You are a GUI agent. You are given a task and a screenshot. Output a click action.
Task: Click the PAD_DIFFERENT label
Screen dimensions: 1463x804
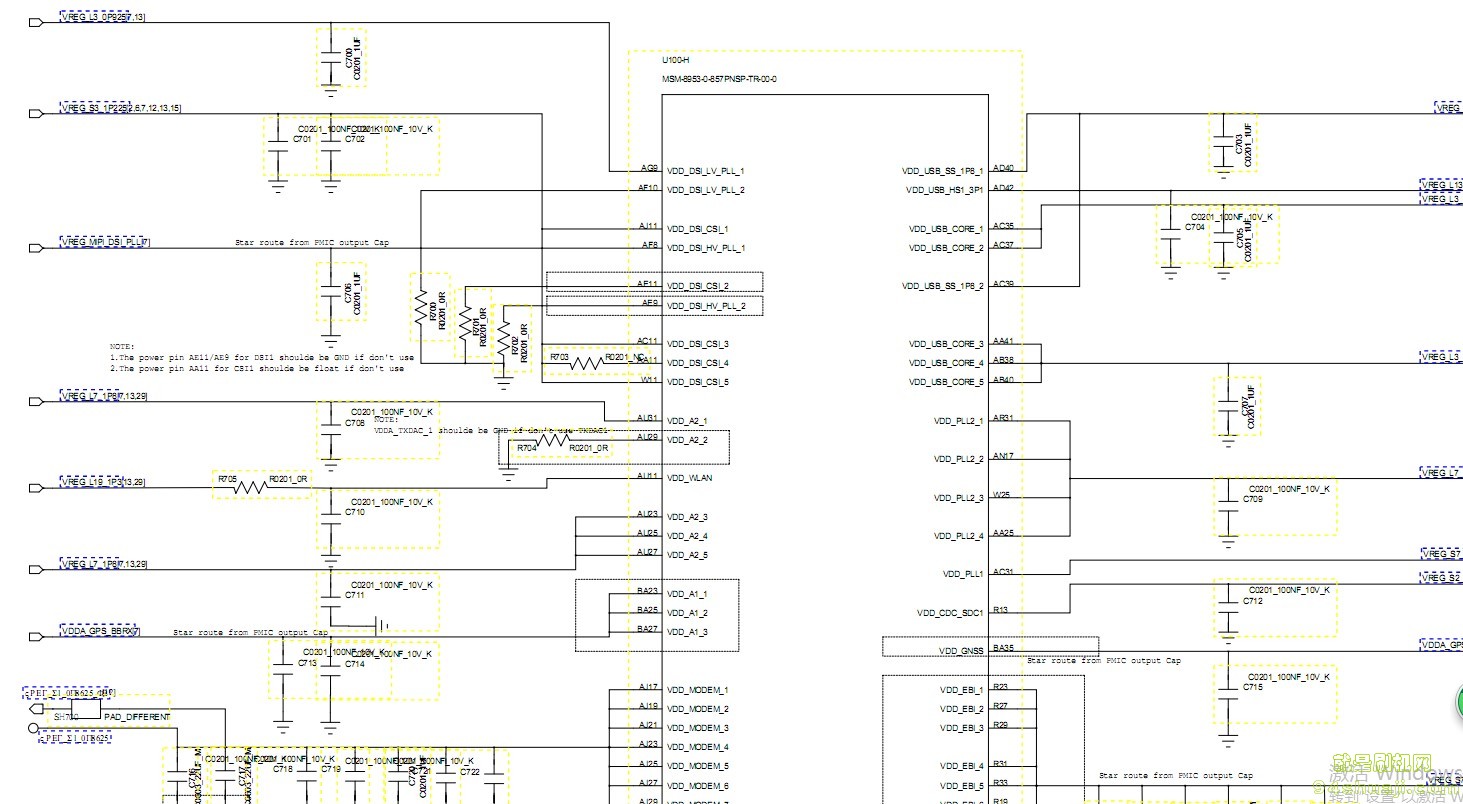pos(137,717)
